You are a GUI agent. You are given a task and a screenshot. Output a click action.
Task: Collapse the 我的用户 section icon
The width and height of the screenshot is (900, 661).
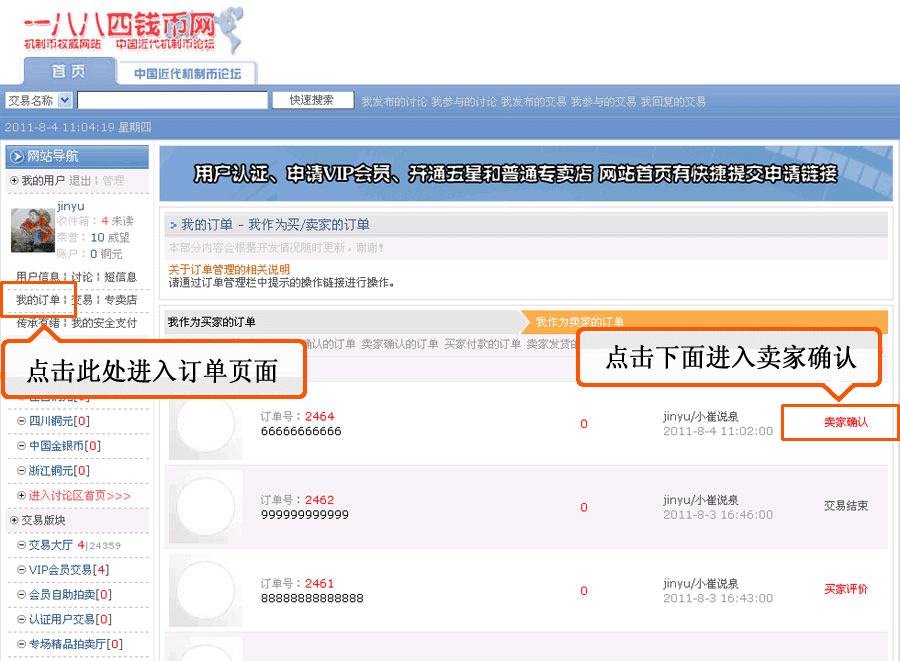pos(14,181)
